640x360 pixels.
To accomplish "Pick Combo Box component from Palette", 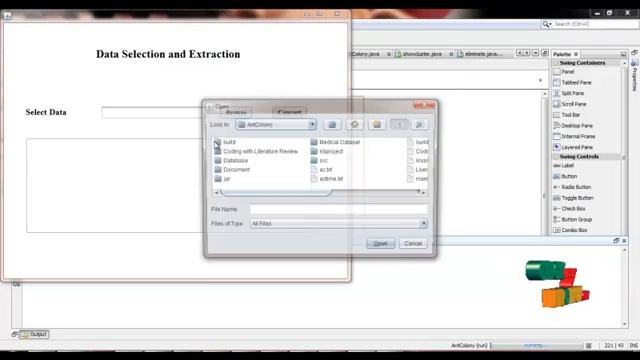I will (x=570, y=230).
